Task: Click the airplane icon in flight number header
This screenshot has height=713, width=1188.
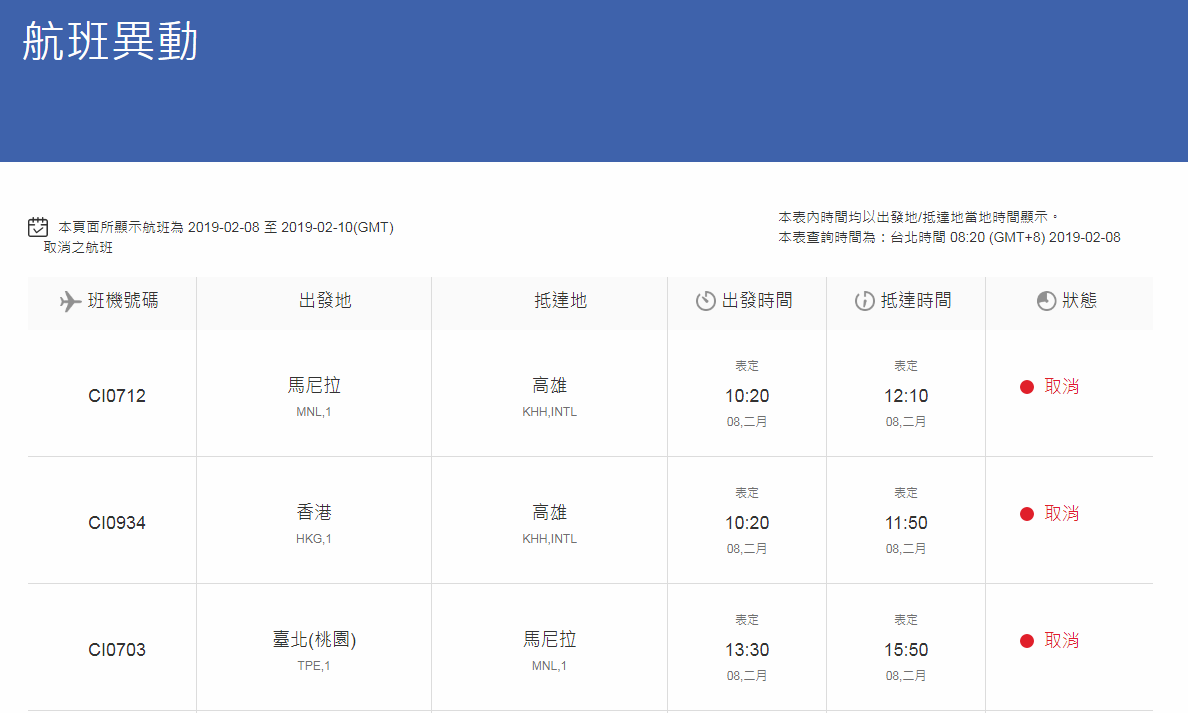Action: pos(70,302)
